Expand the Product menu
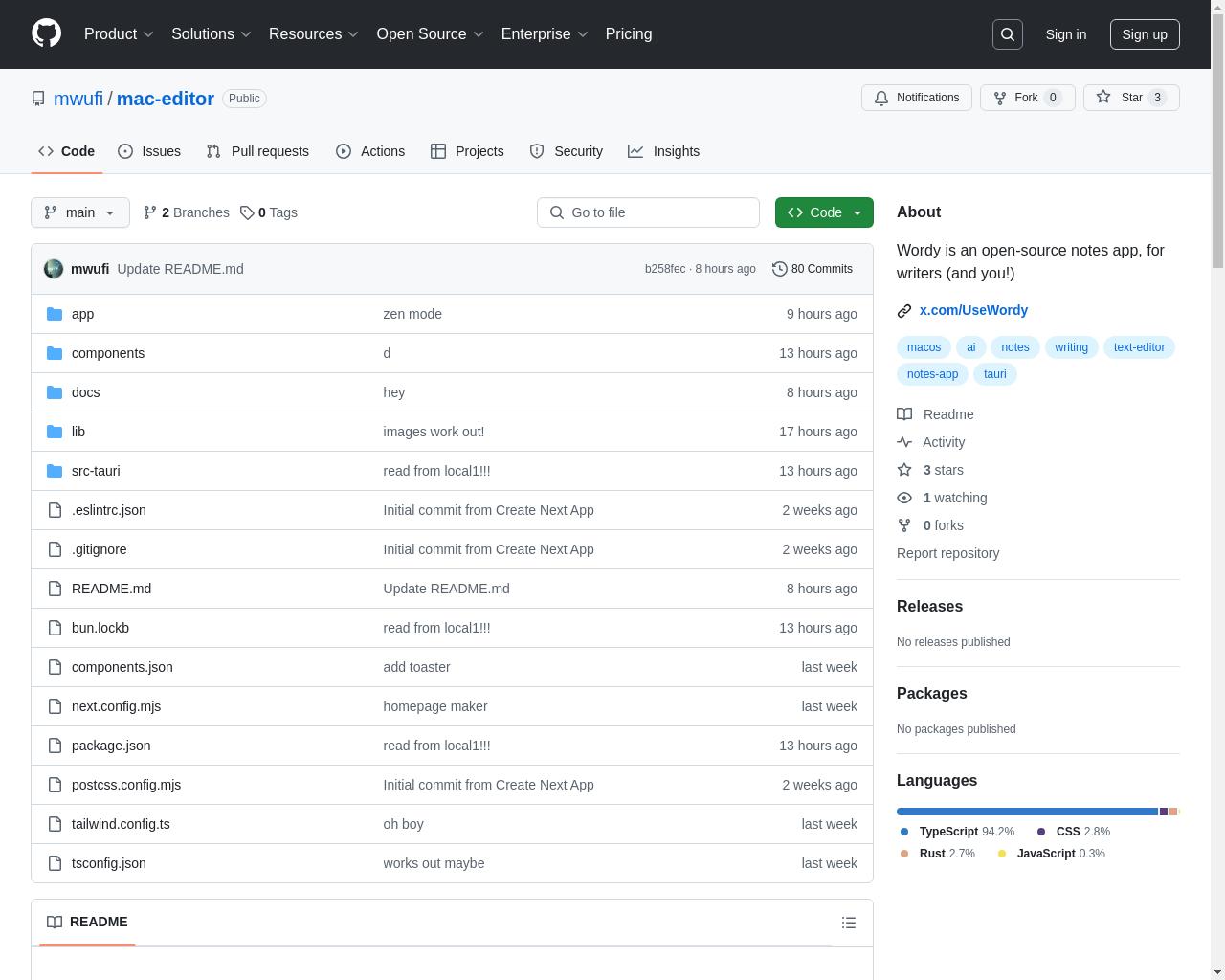This screenshot has height=980, width=1225. click(x=119, y=33)
